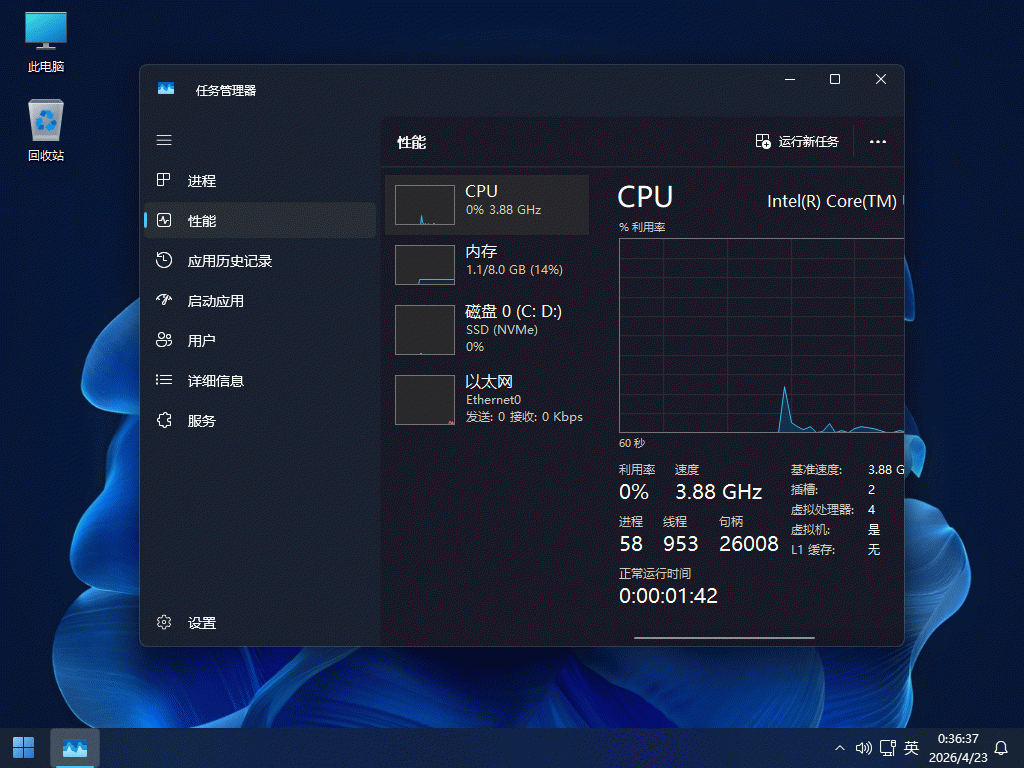The height and width of the screenshot is (768, 1024).
Task: Select 性能 in sidebar
Action: (260, 221)
